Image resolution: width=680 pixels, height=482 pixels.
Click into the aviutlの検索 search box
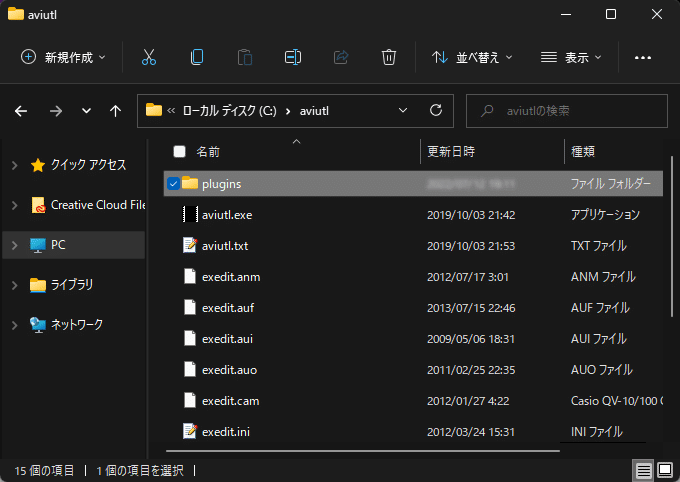tap(566, 111)
